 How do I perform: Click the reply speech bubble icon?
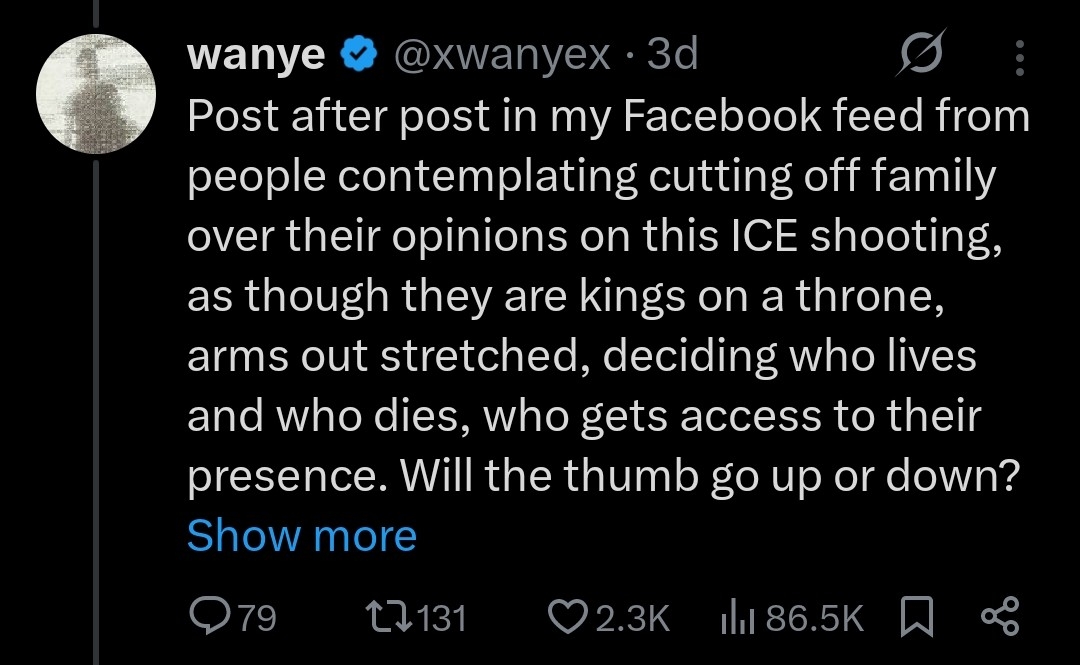210,617
